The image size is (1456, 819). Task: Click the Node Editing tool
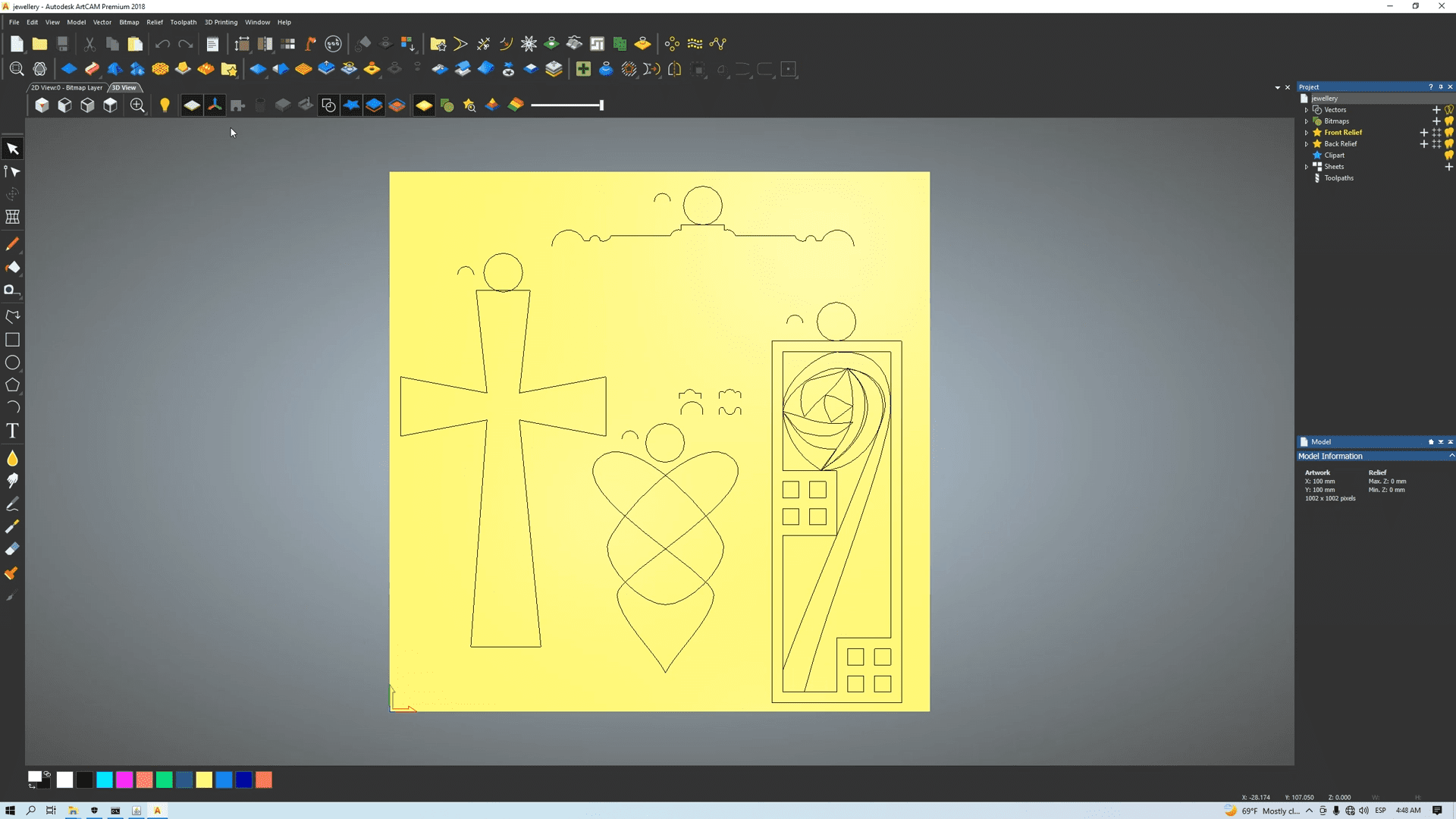12,171
